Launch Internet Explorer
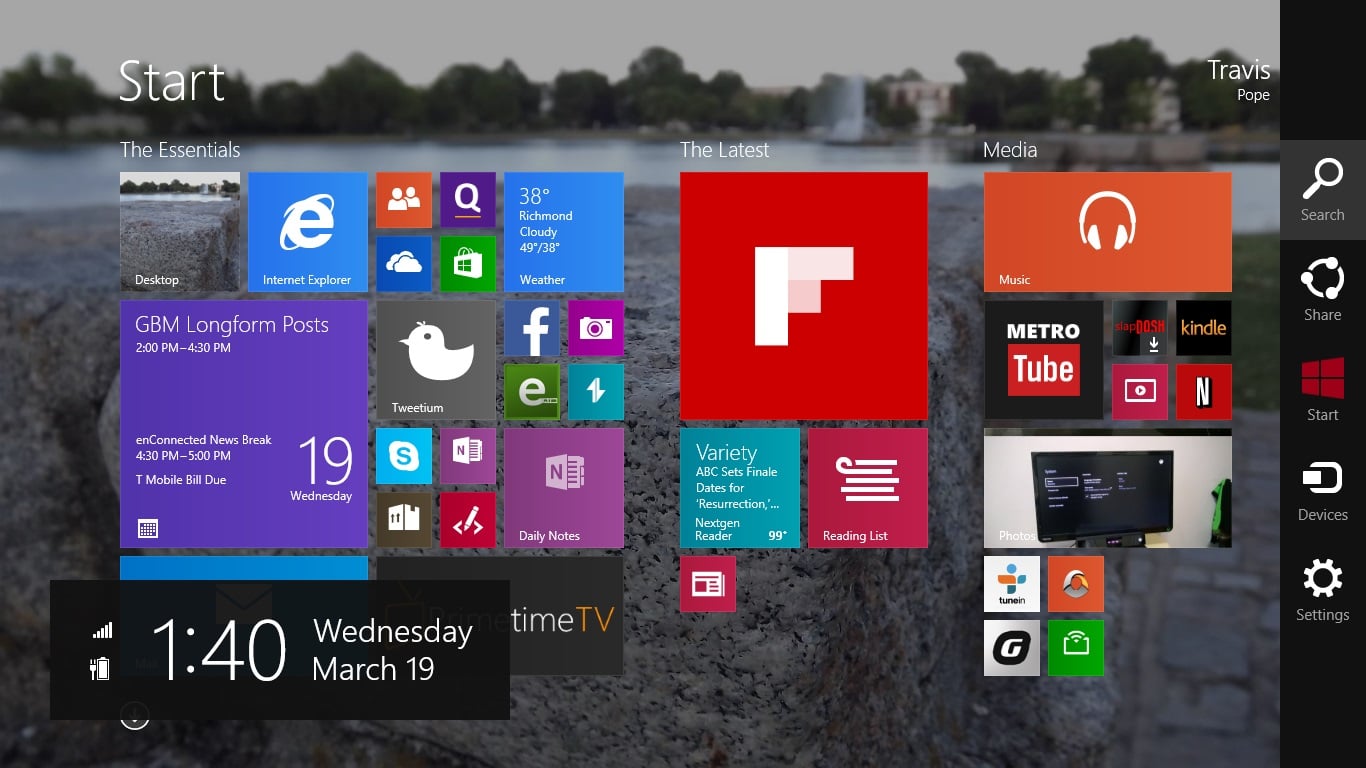 tap(307, 232)
